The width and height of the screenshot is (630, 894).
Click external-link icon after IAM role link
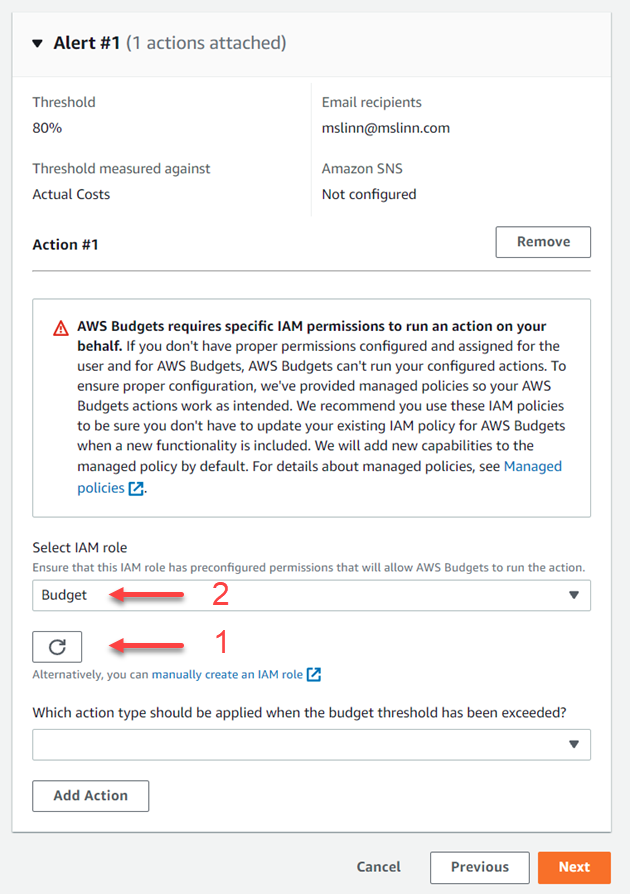(x=314, y=675)
